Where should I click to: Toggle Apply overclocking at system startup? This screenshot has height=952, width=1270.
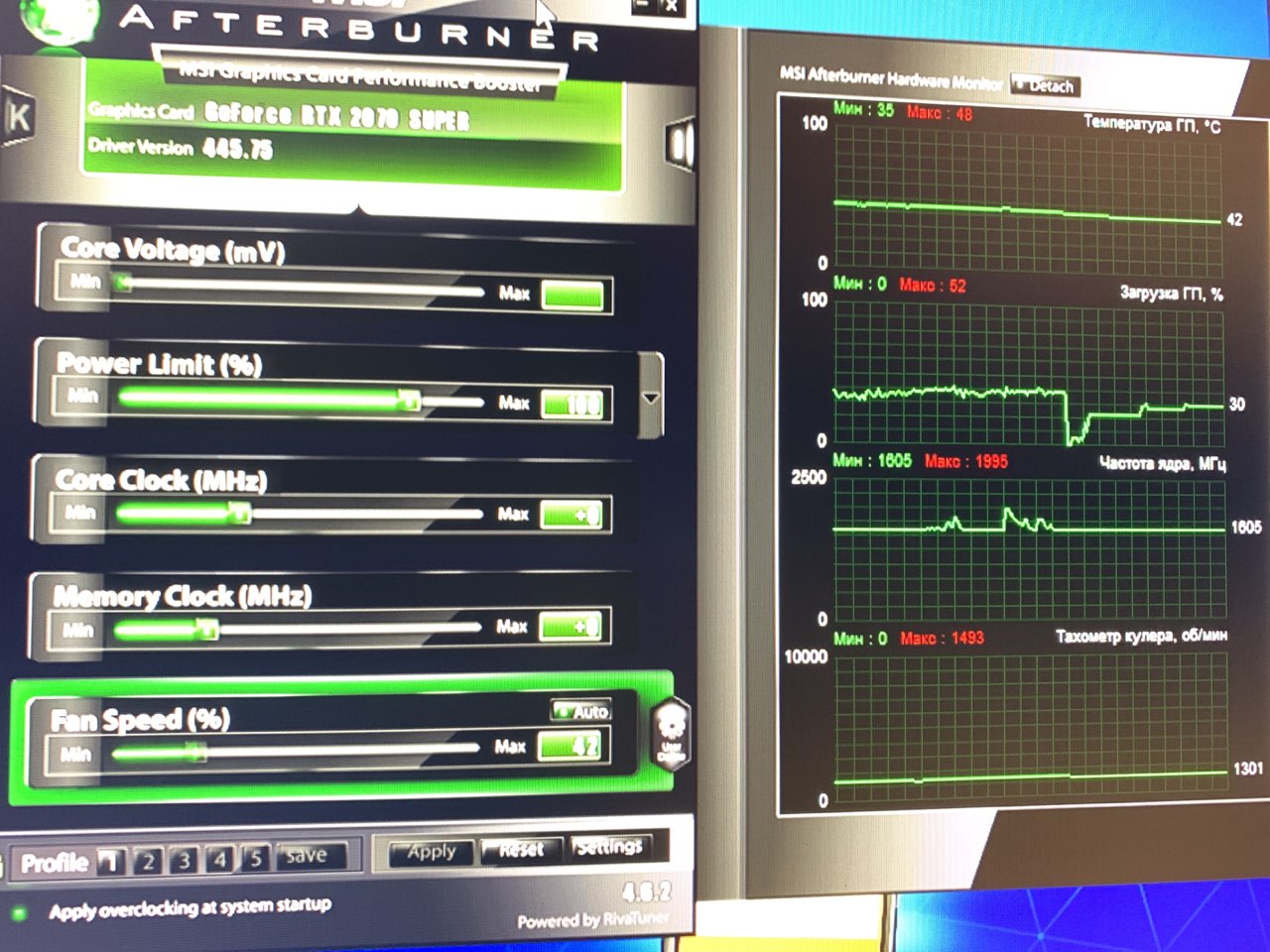19,912
